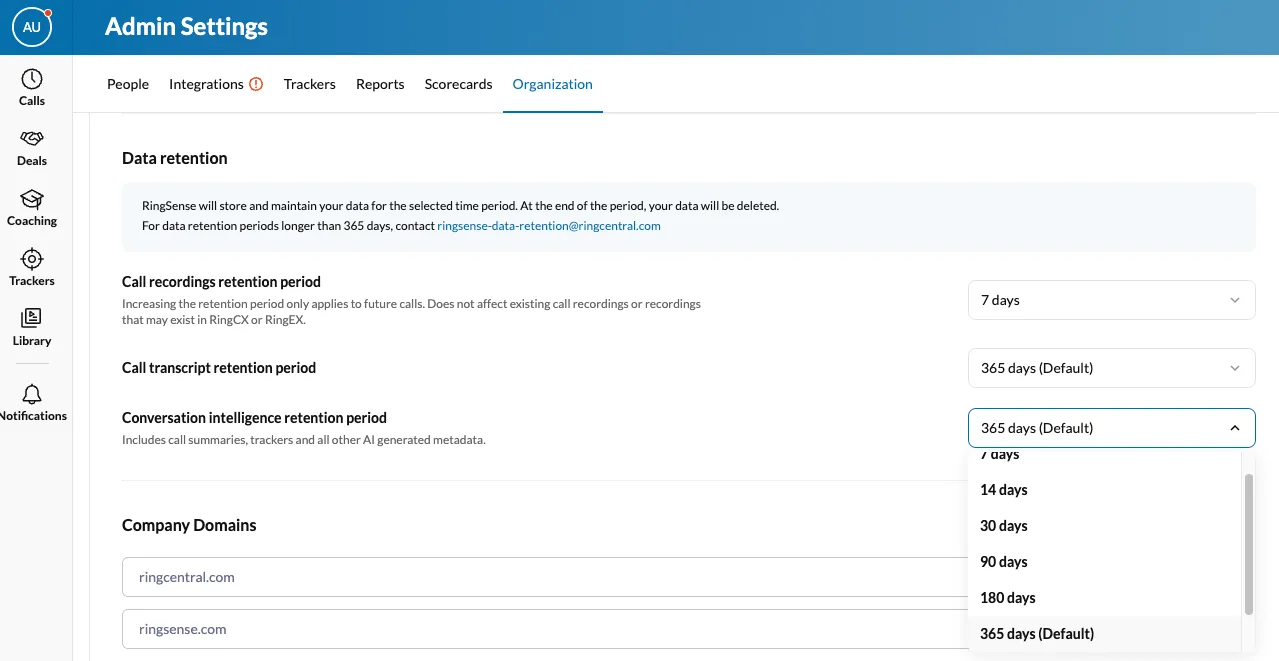Select the 90 days option

1004,562
